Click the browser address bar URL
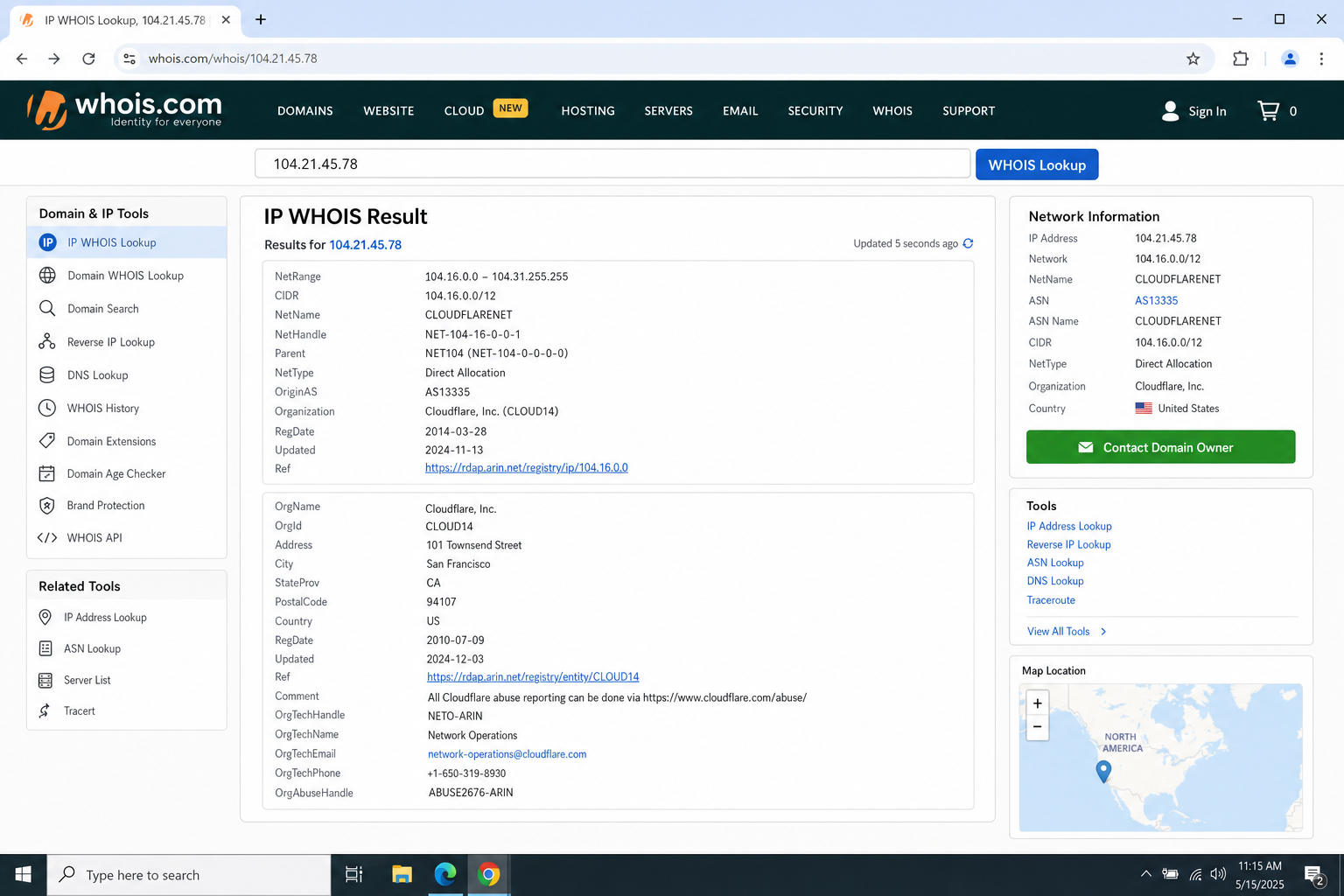 coord(233,59)
